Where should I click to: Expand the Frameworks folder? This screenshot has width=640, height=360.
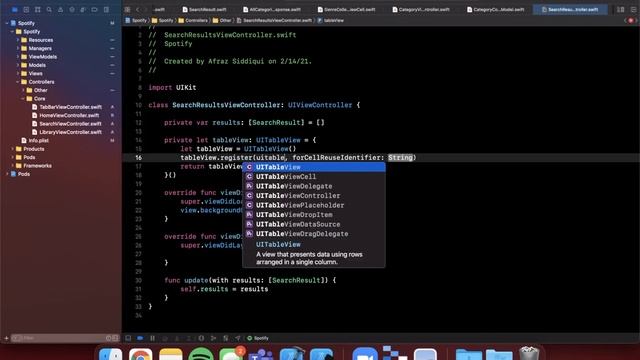point(12,166)
